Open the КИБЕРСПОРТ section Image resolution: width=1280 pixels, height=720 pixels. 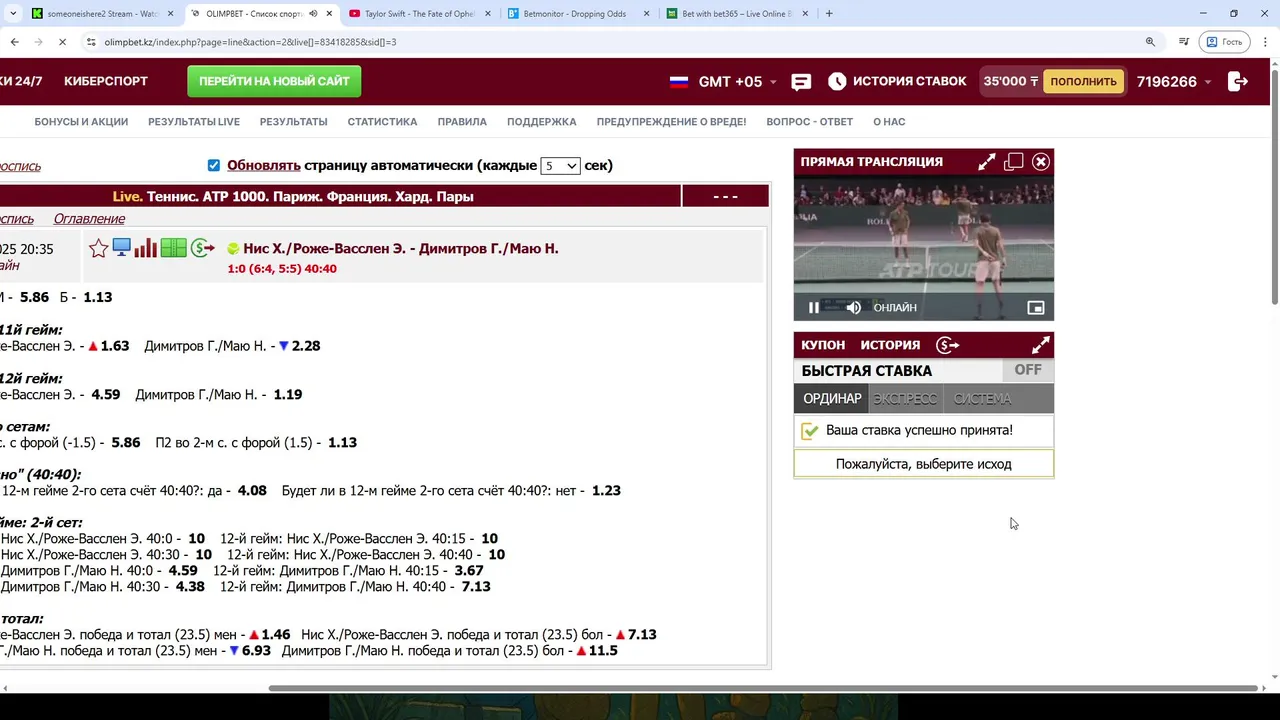pyautogui.click(x=106, y=81)
